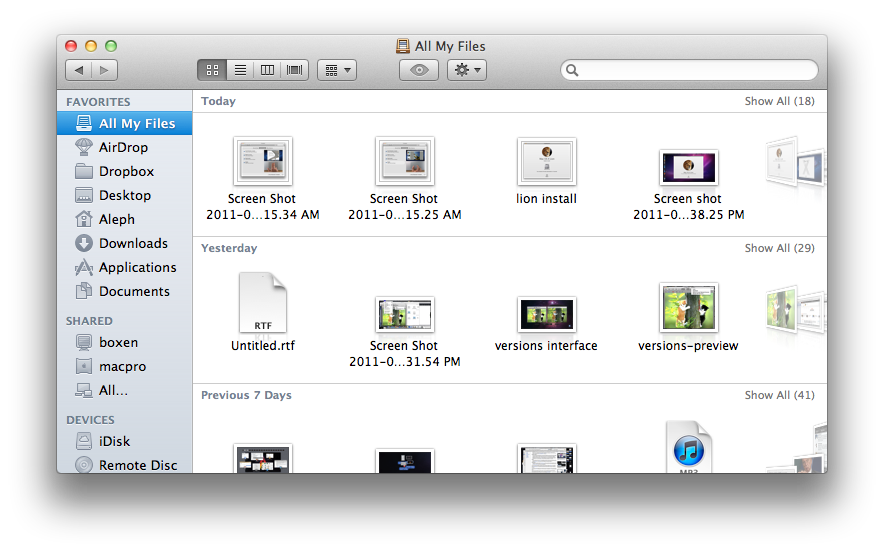Open Desktop in the sidebar
Viewport: 884px width, 552px height.
point(125,195)
